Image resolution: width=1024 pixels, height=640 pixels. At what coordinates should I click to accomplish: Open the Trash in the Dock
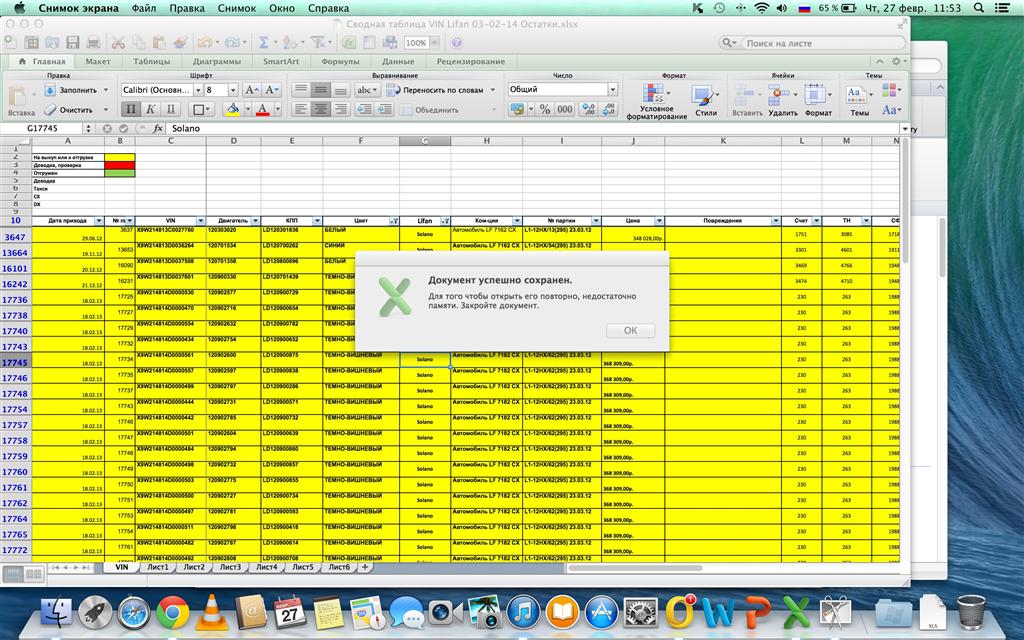tap(971, 612)
